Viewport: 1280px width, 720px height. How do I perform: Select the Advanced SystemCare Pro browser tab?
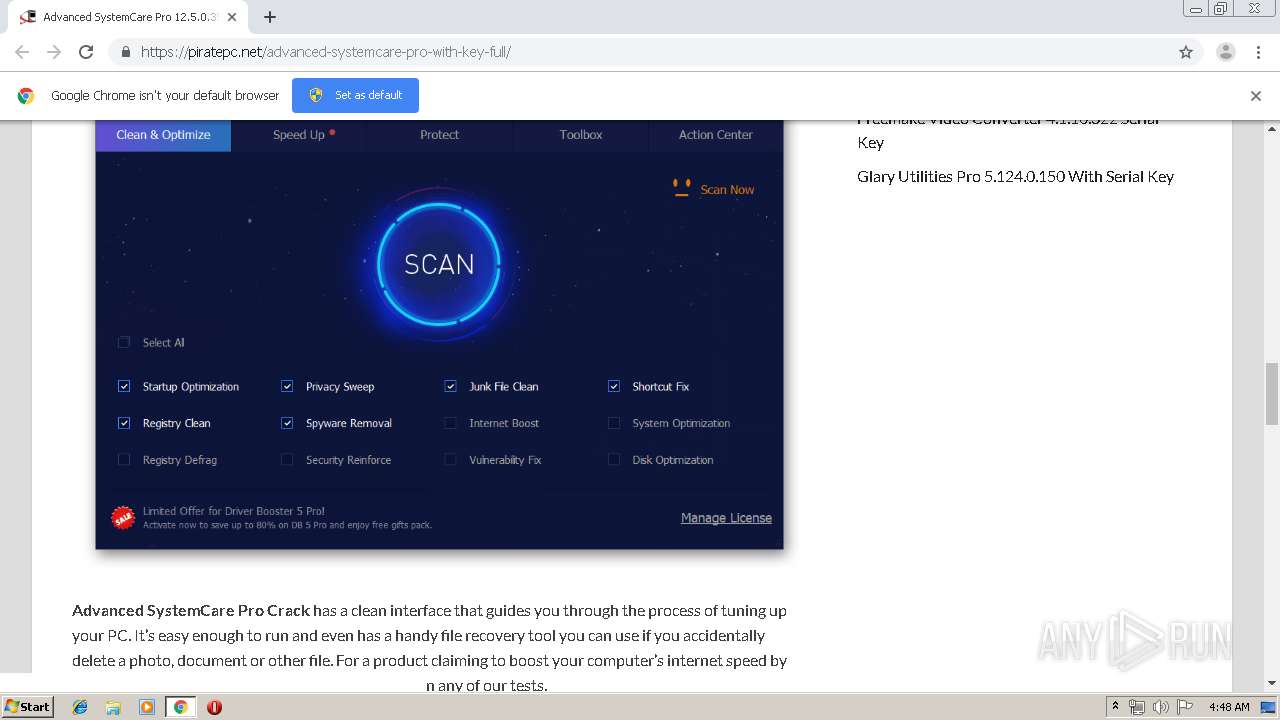tap(128, 17)
